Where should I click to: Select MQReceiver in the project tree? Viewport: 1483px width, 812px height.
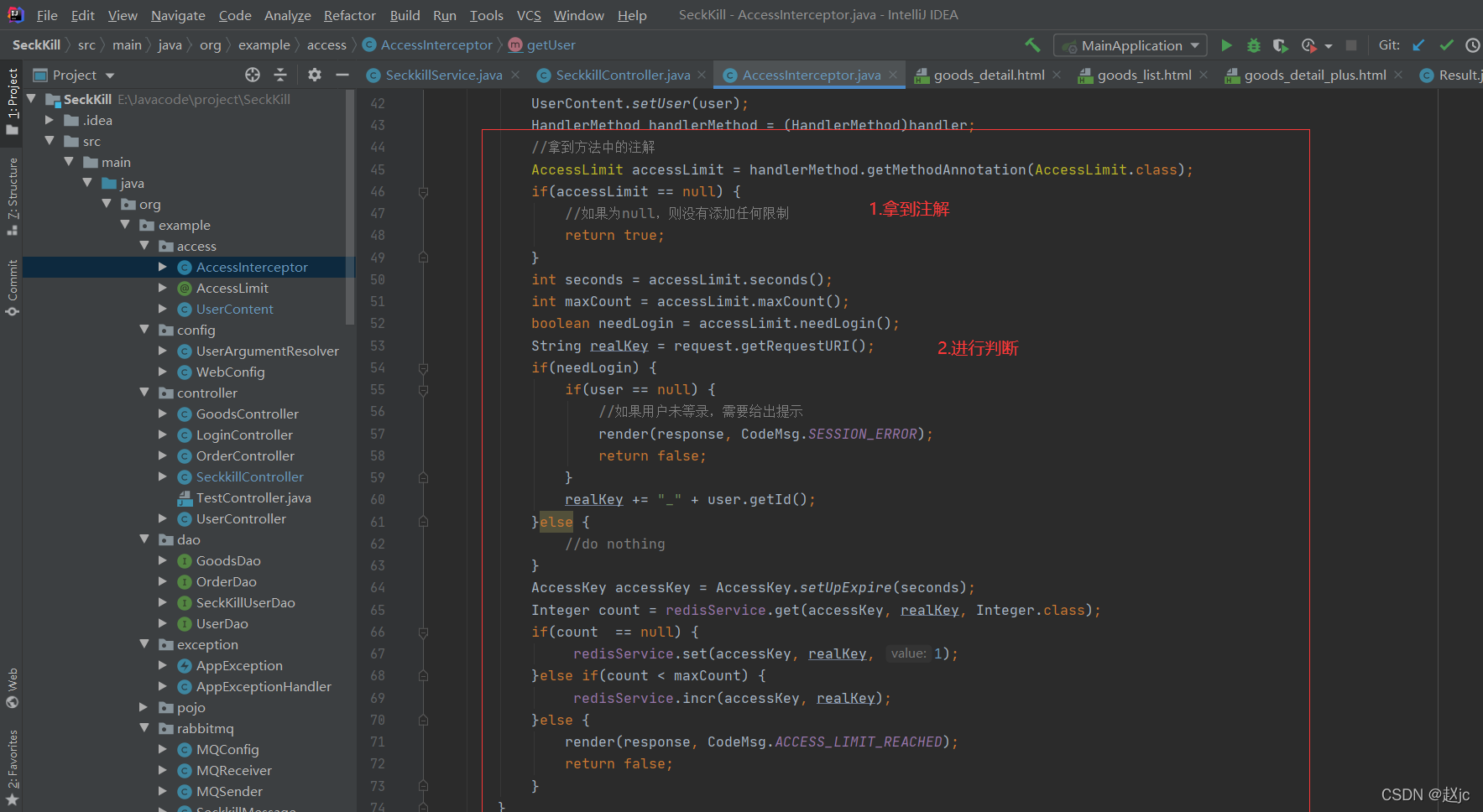tap(233, 770)
